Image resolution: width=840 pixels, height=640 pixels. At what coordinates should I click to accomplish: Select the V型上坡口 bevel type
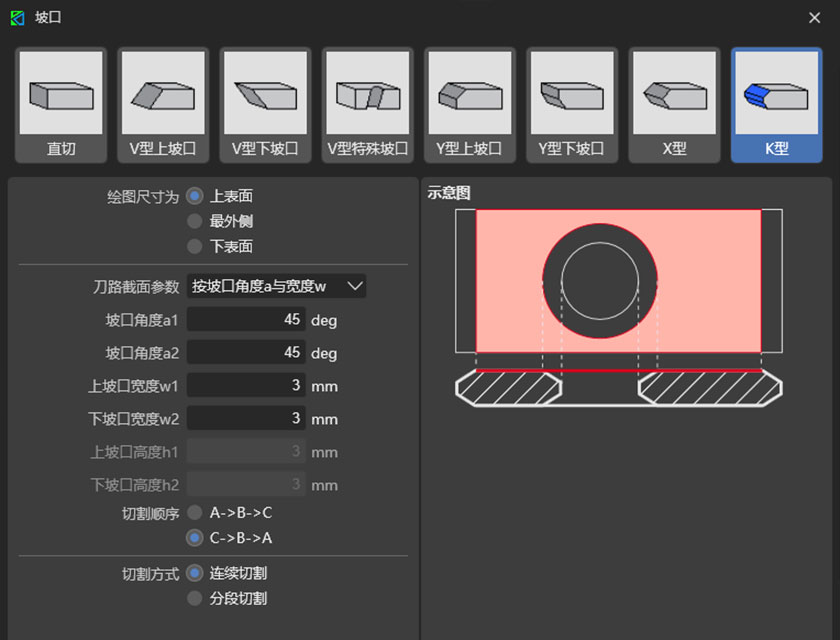pos(162,103)
